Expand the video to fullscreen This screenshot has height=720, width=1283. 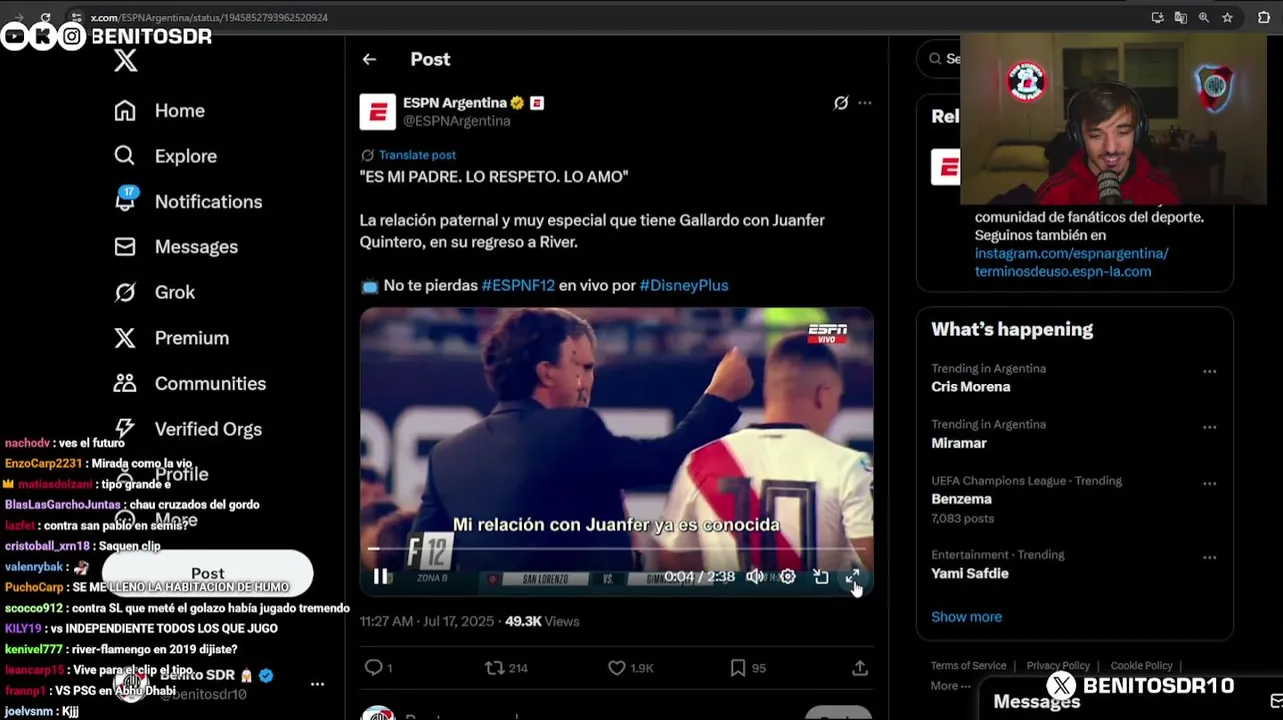click(853, 576)
